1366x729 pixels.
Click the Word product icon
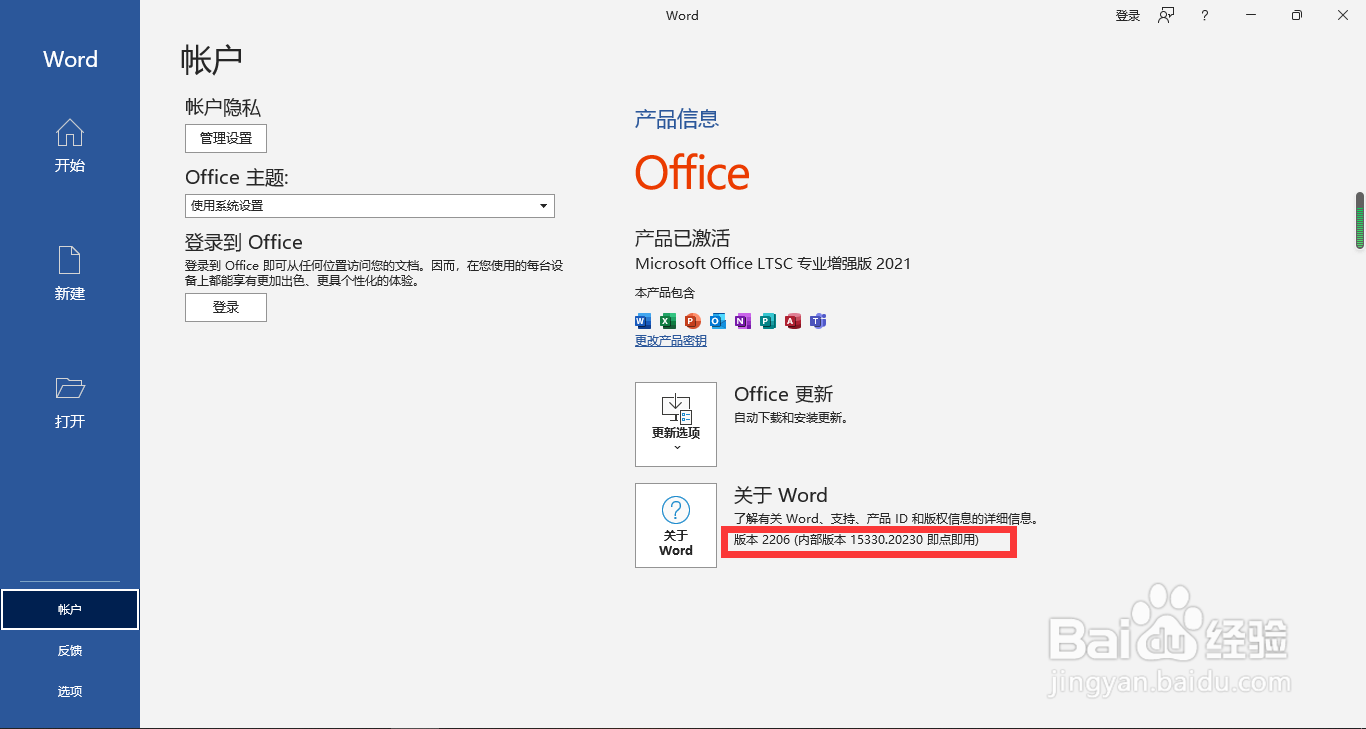643,321
